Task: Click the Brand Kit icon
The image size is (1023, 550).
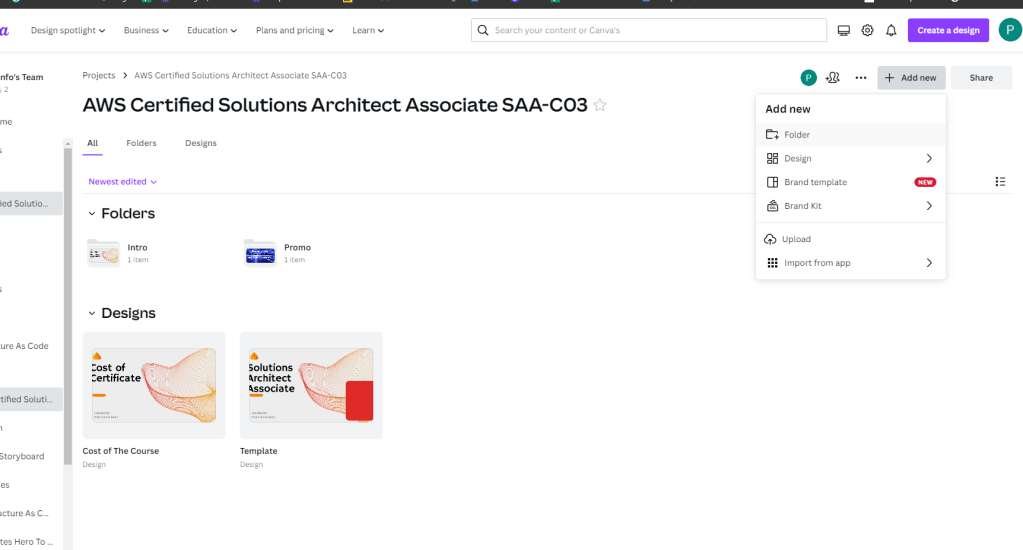Action: [772, 206]
